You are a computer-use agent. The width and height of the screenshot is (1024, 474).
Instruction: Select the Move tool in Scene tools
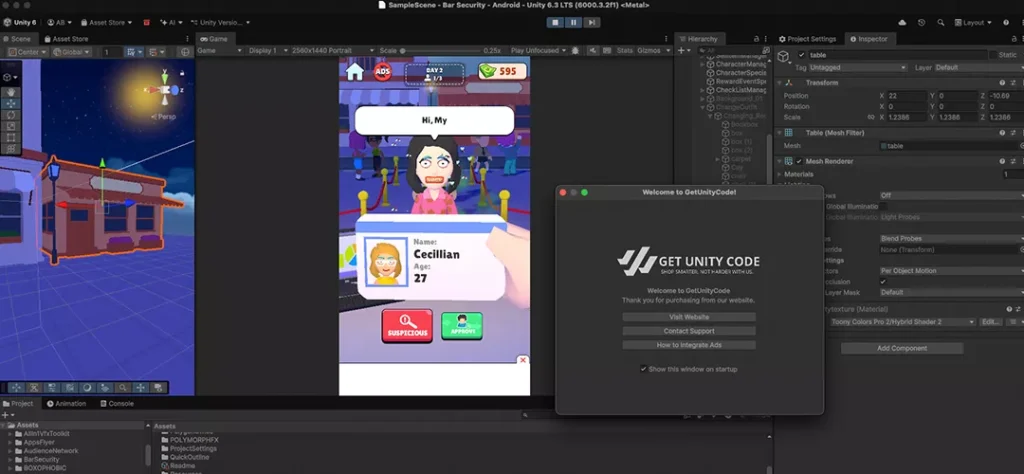click(x=11, y=103)
